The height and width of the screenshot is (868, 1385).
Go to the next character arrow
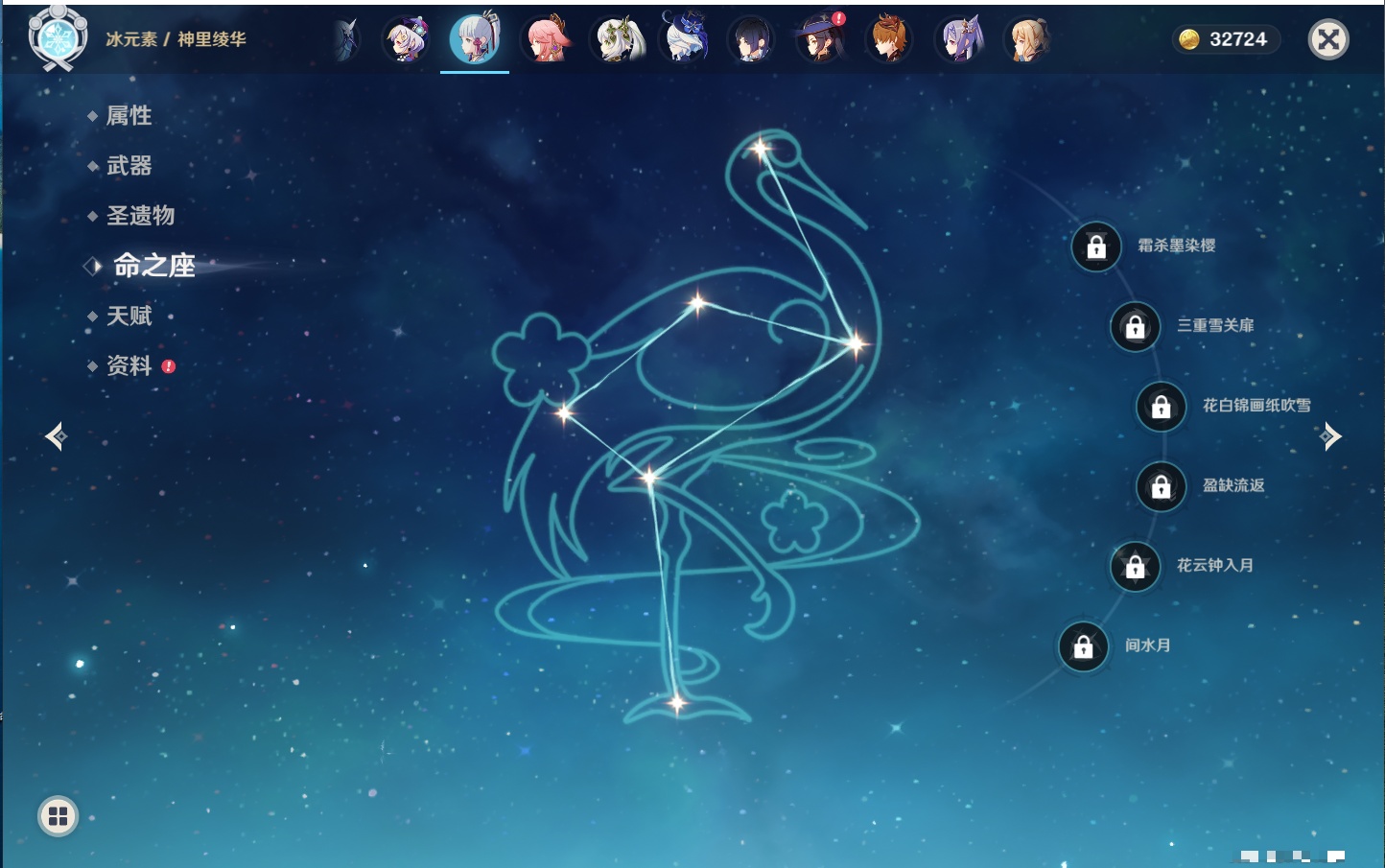coord(1330,436)
